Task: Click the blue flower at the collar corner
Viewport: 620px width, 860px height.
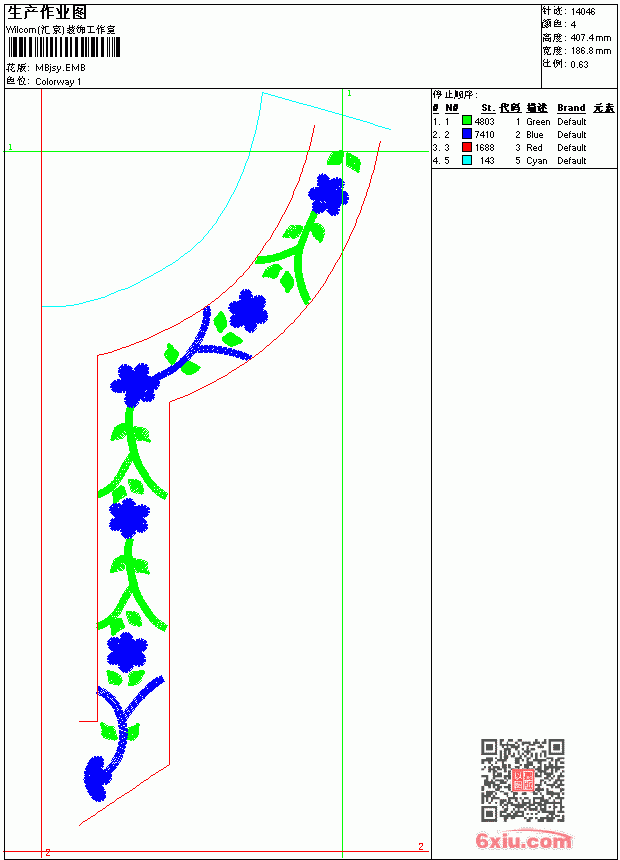Action: tap(135, 384)
